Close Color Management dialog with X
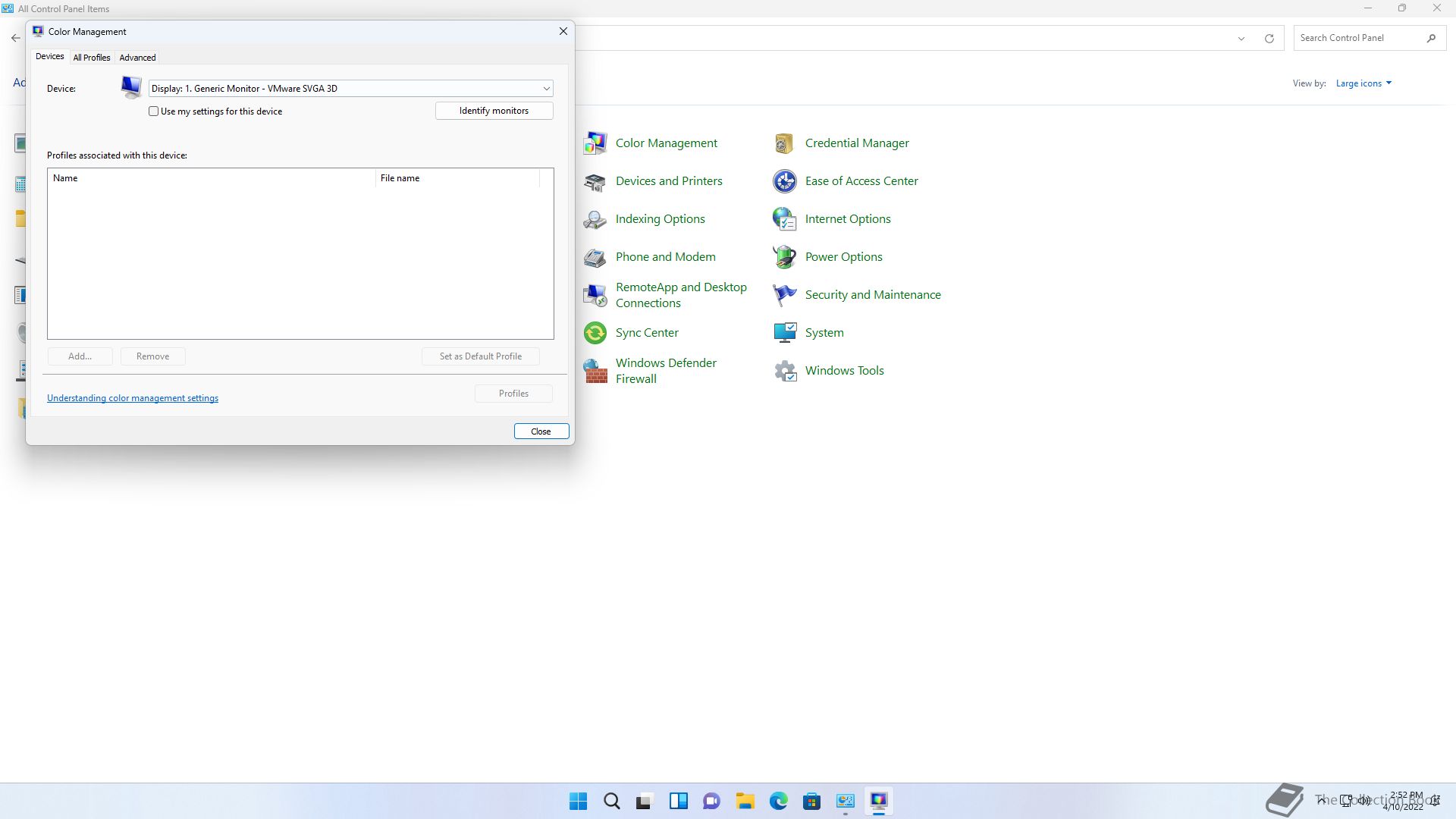1456x819 pixels. point(563,32)
